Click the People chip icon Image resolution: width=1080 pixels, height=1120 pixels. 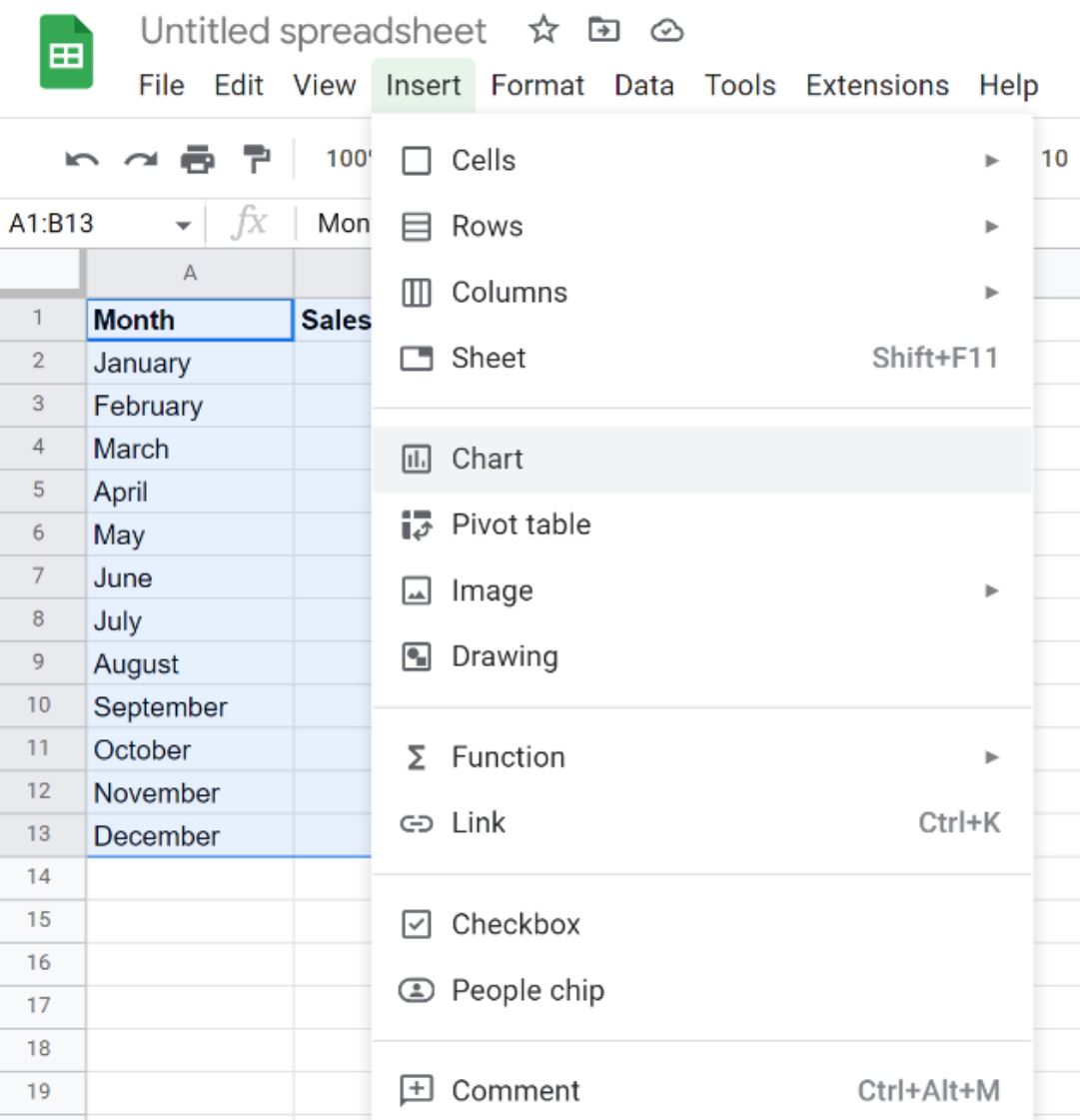tap(417, 991)
